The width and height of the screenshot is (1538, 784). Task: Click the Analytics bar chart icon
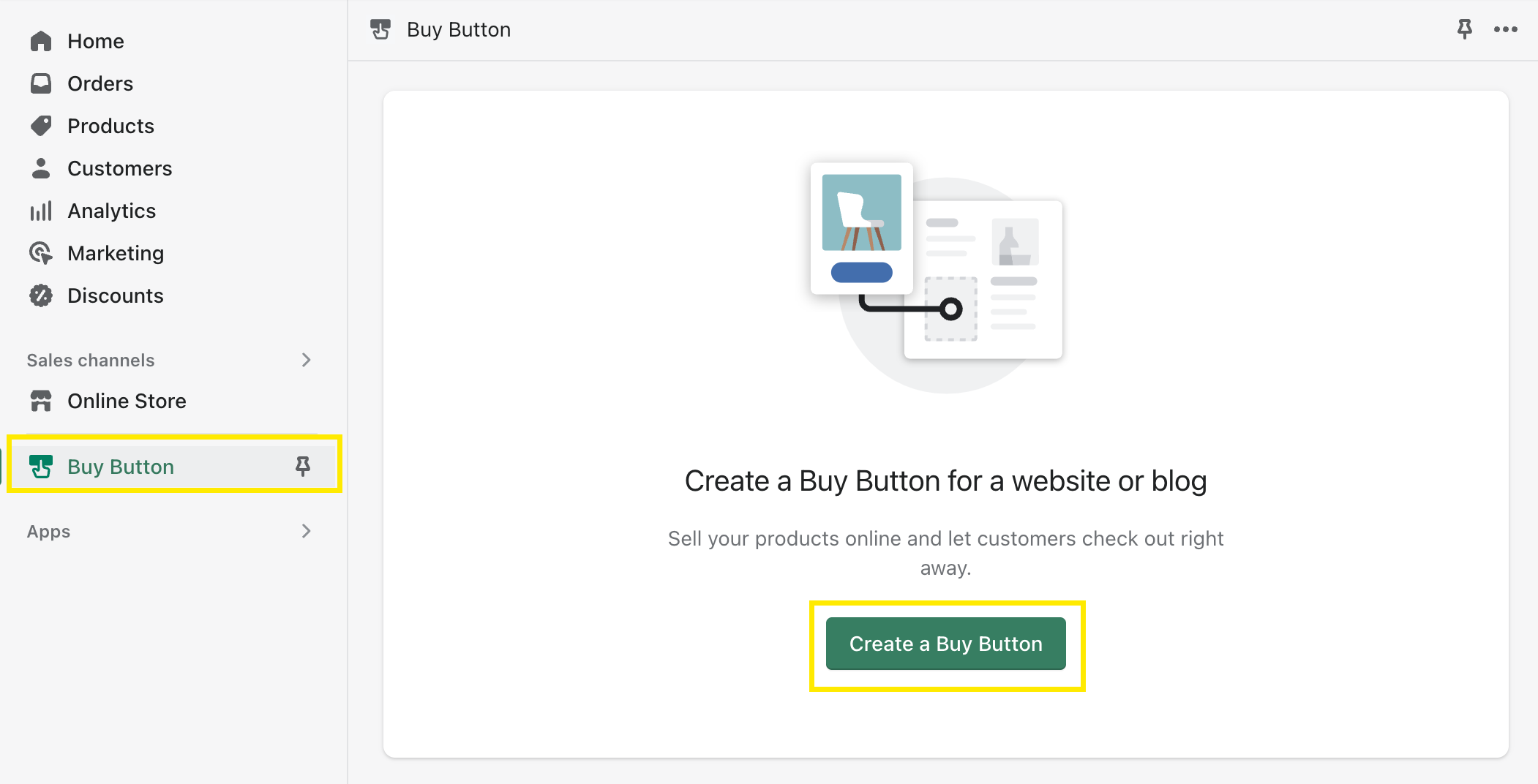coord(41,211)
